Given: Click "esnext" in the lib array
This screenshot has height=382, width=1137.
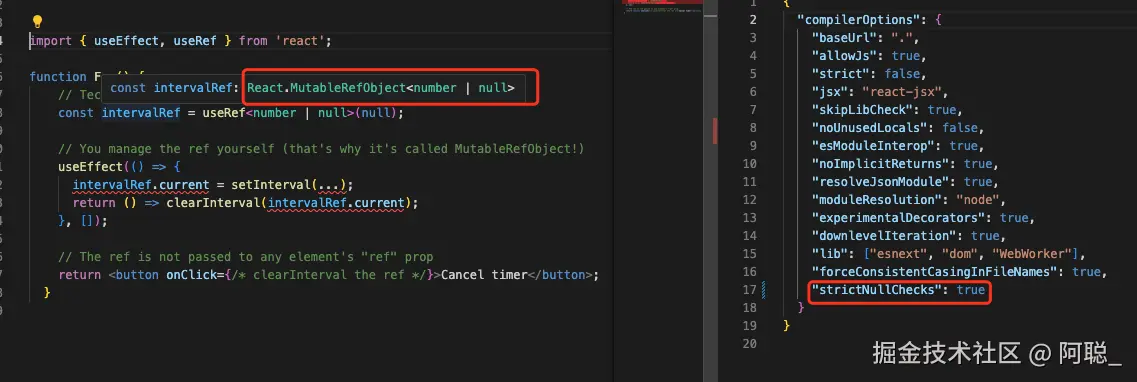Looking at the screenshot, I should pos(897,254).
